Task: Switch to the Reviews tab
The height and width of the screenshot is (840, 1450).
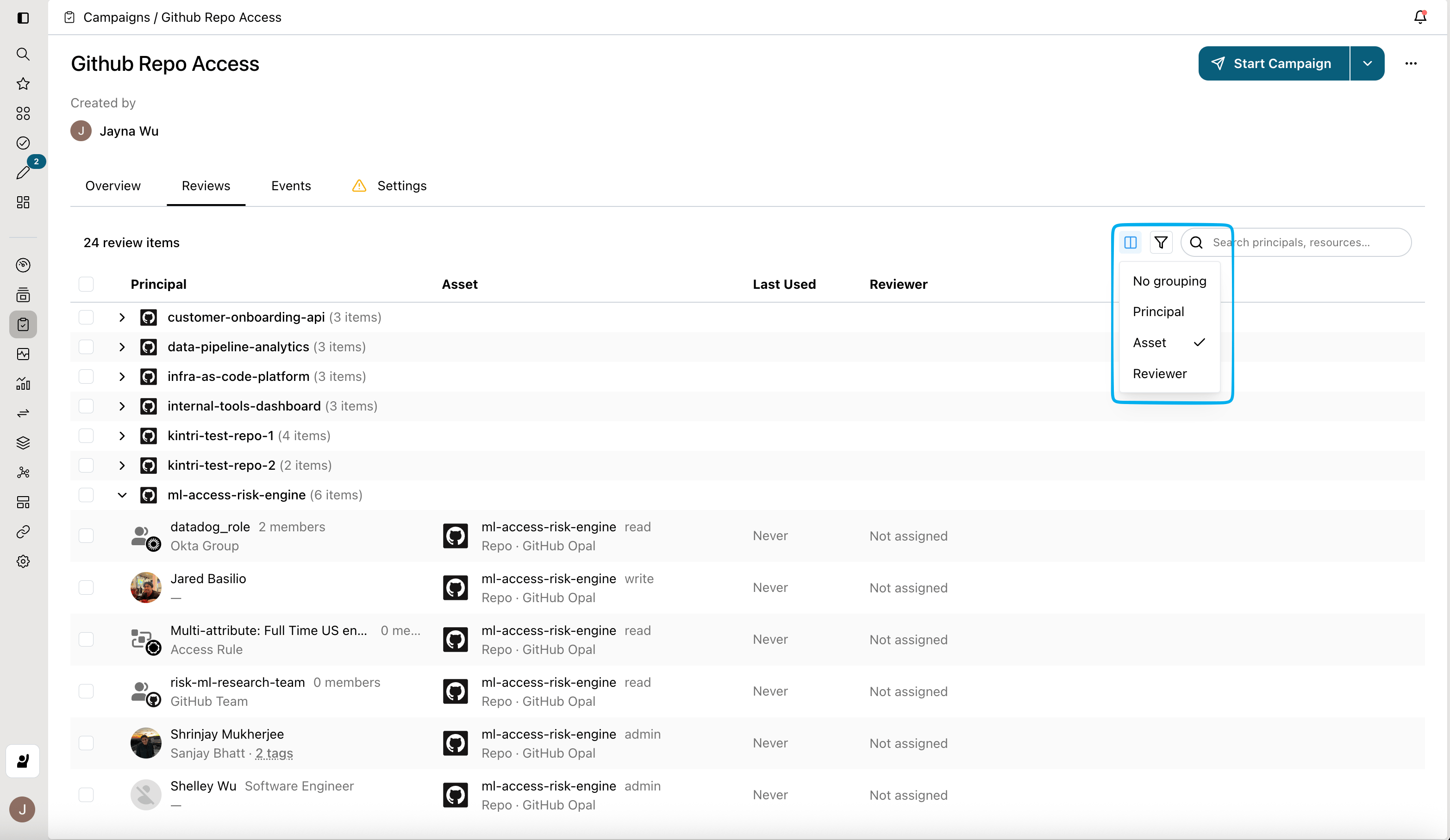Action: (x=206, y=186)
